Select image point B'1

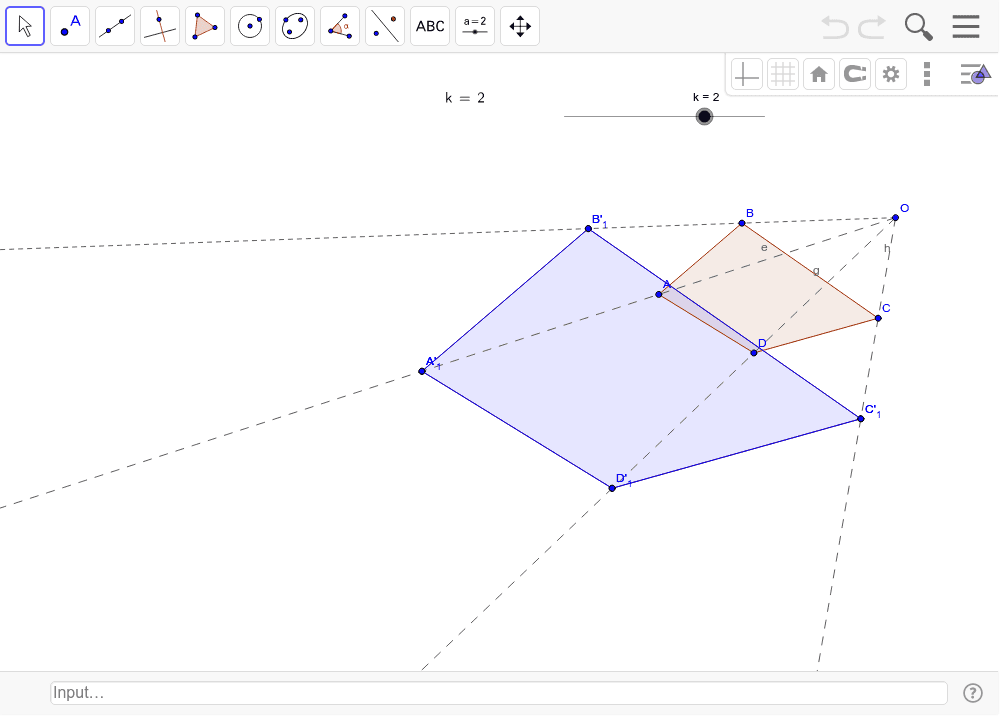pyautogui.click(x=588, y=229)
